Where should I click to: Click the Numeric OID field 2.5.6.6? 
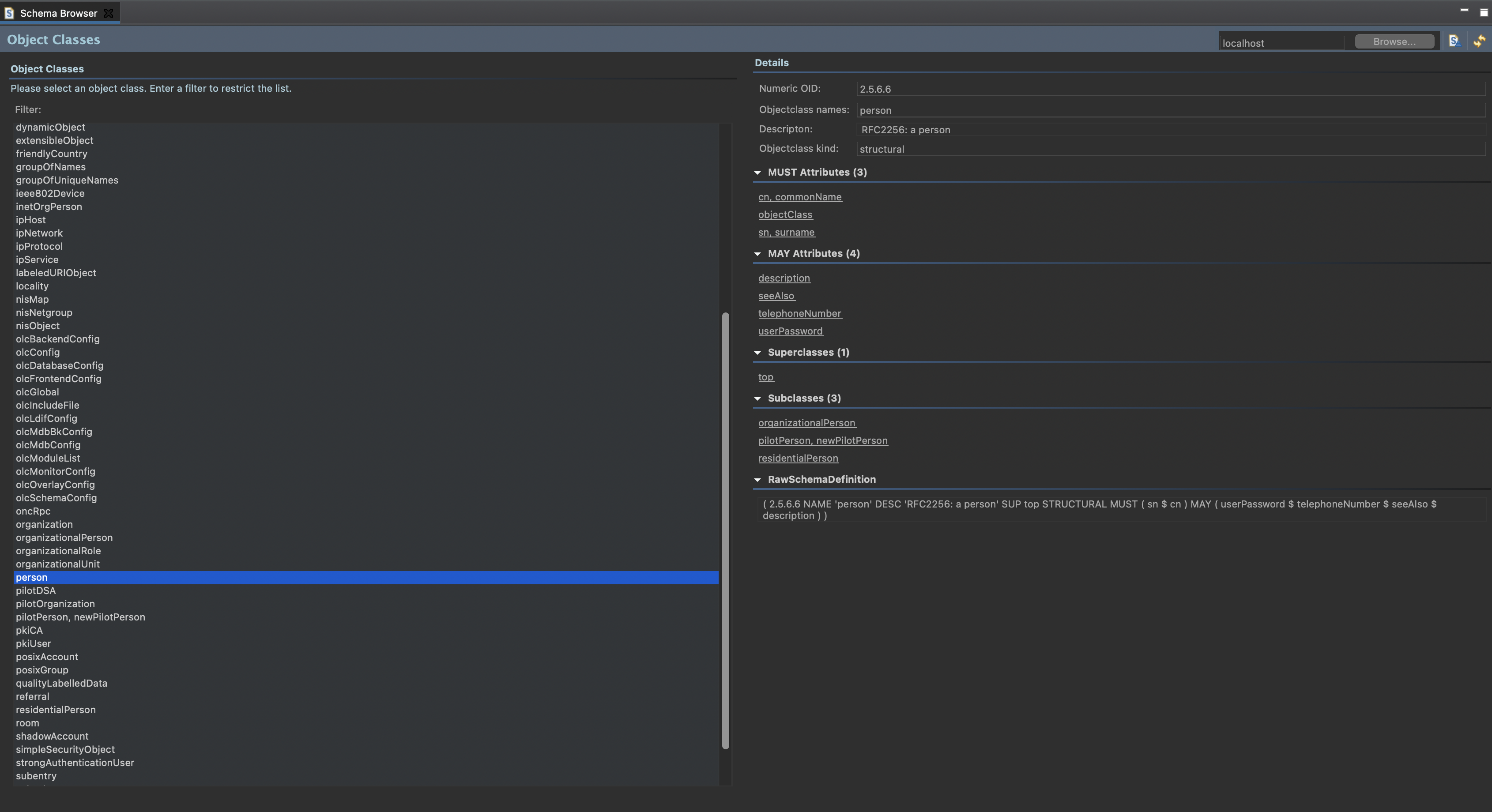point(1171,89)
